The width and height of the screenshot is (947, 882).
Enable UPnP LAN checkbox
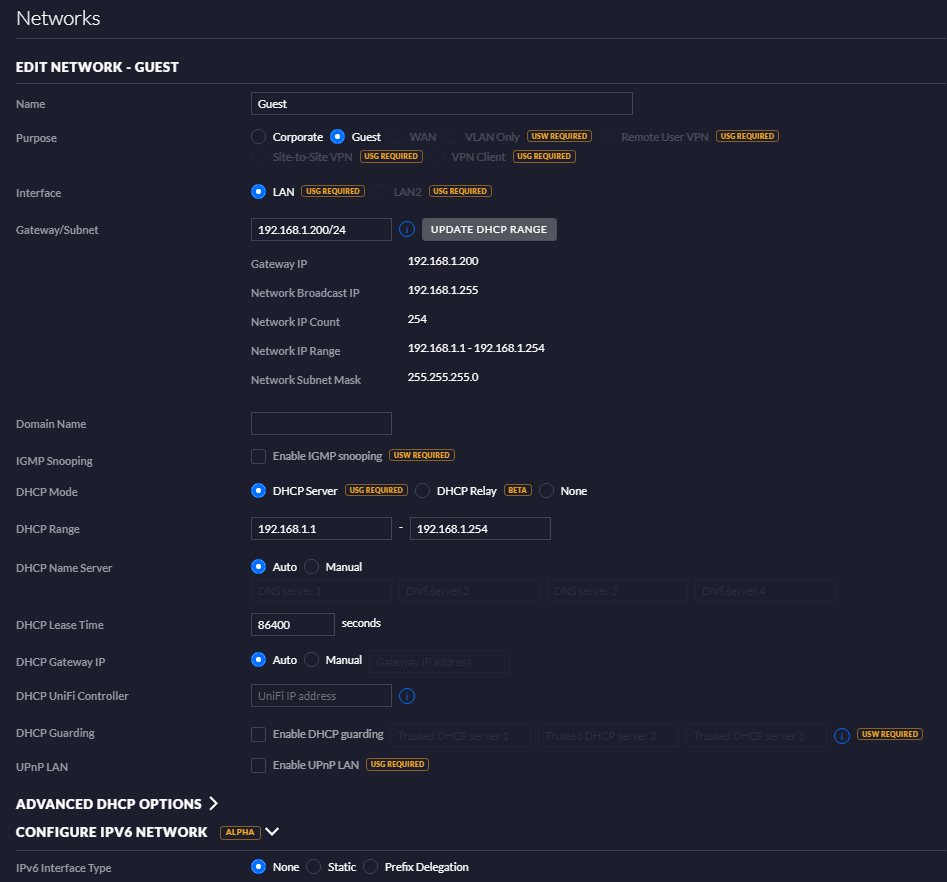pyautogui.click(x=259, y=765)
